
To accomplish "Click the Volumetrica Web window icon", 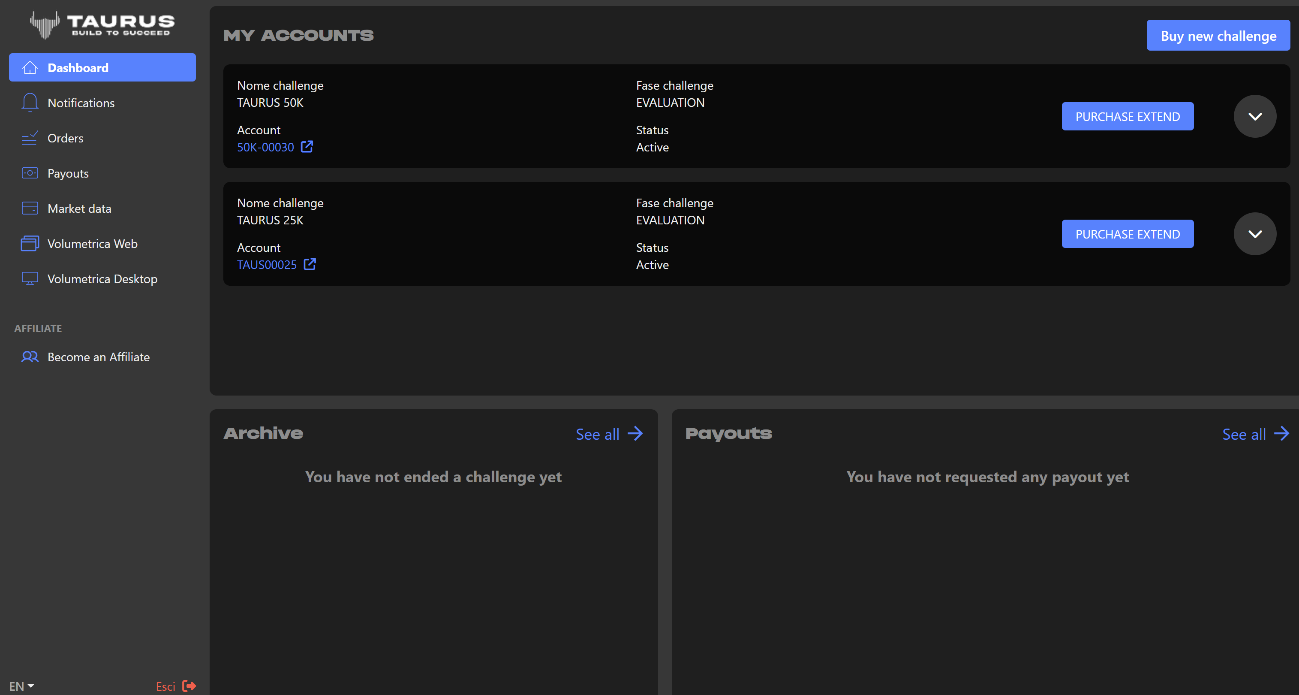I will (29, 244).
